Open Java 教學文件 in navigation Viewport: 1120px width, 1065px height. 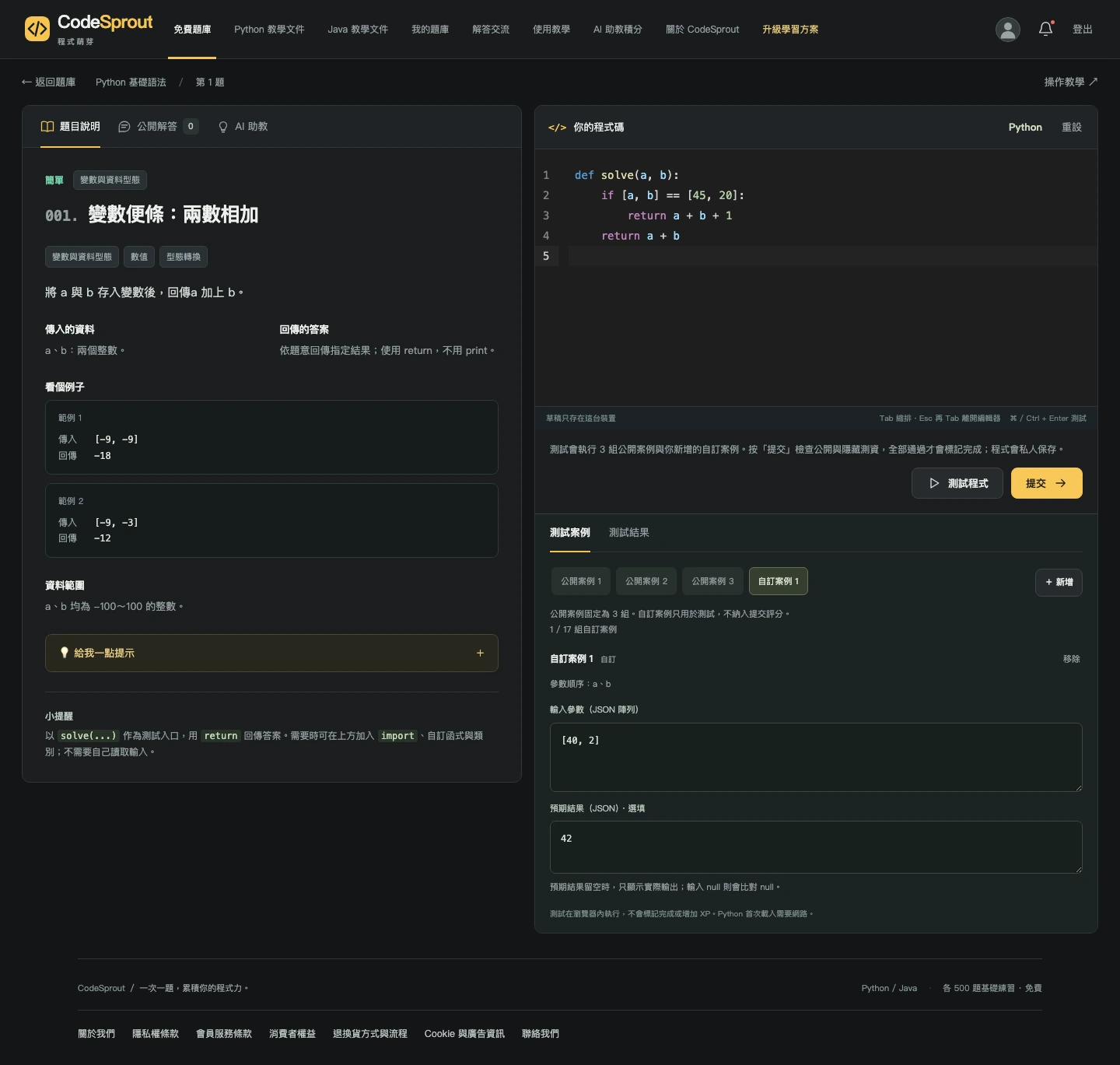358,30
